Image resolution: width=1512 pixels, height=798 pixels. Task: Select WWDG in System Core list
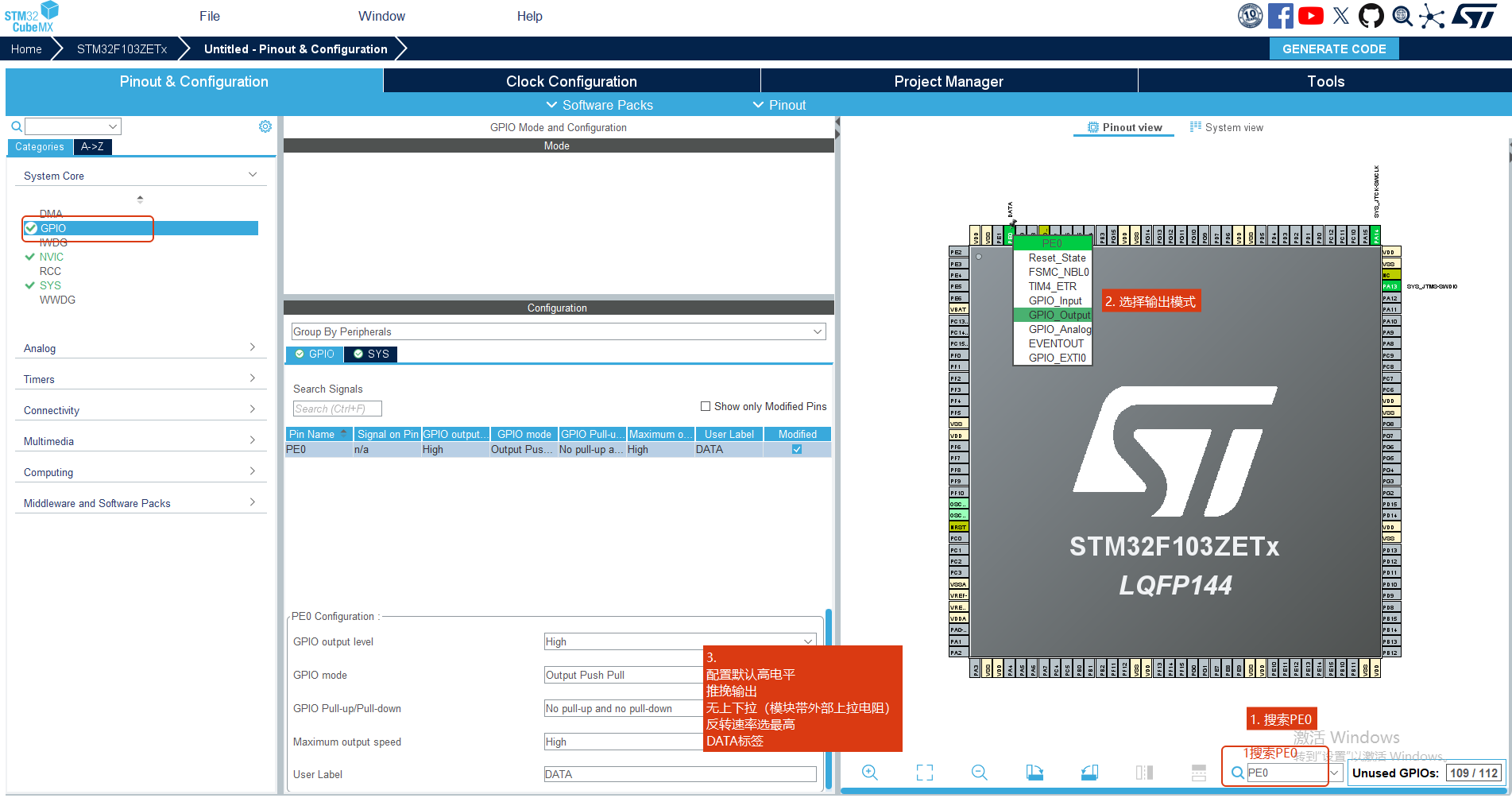point(57,300)
